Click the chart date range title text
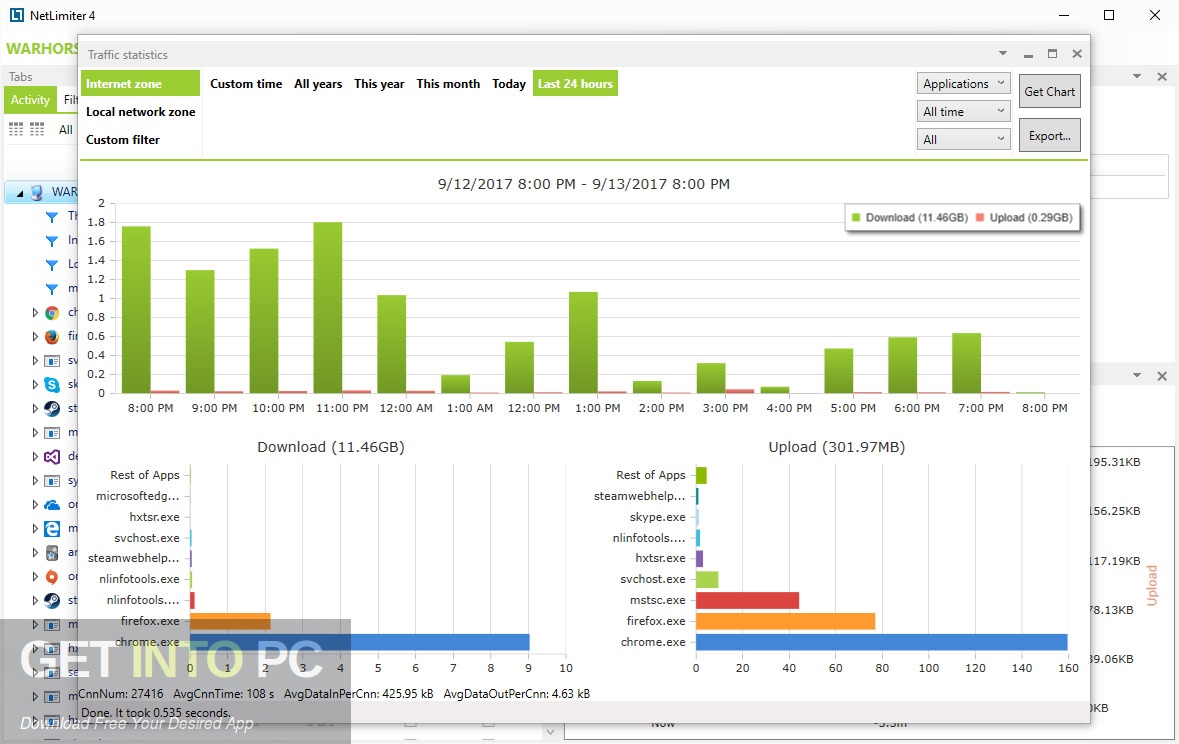This screenshot has width=1179, height=744. [x=583, y=184]
